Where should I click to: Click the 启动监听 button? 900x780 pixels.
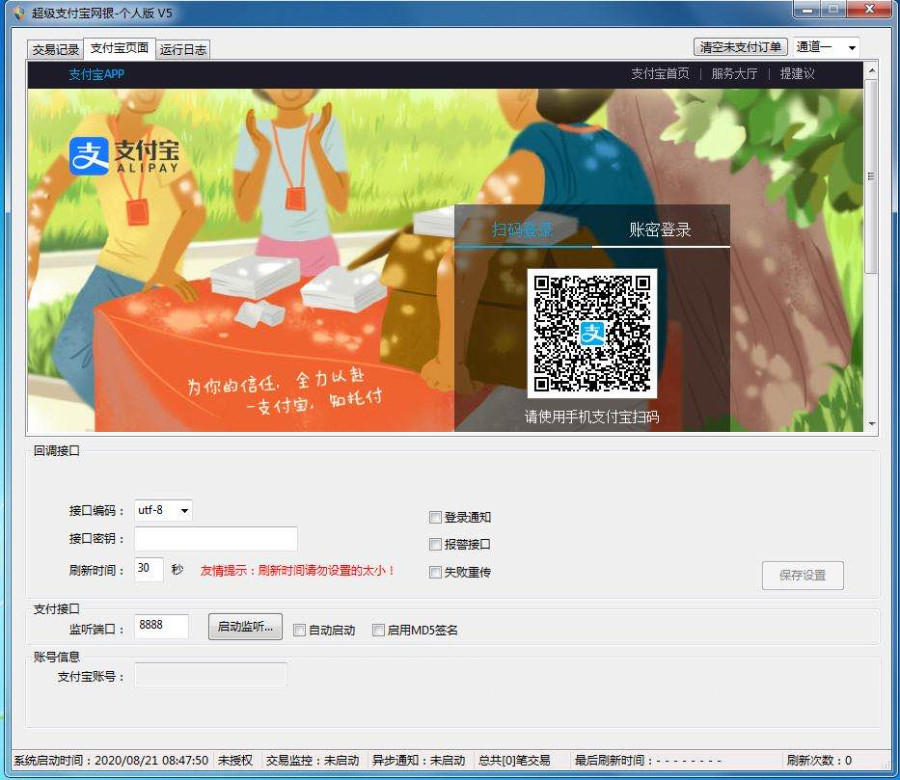tap(245, 627)
